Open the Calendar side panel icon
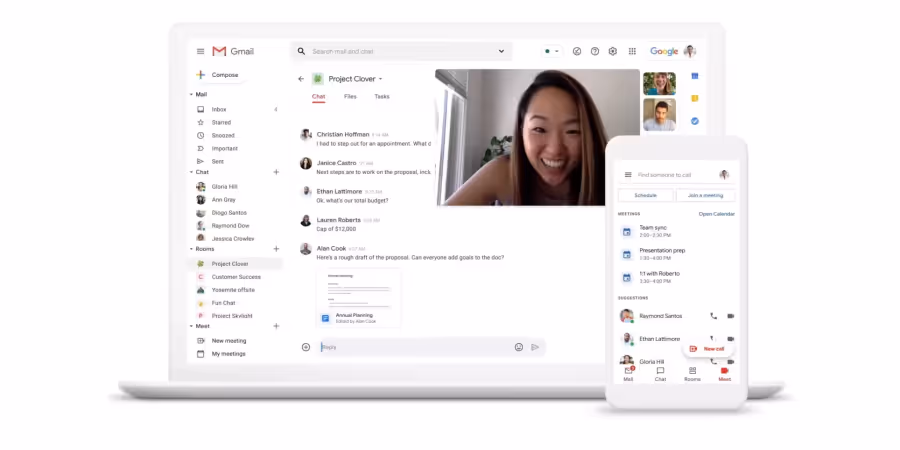This screenshot has width=900, height=450. click(x=695, y=76)
